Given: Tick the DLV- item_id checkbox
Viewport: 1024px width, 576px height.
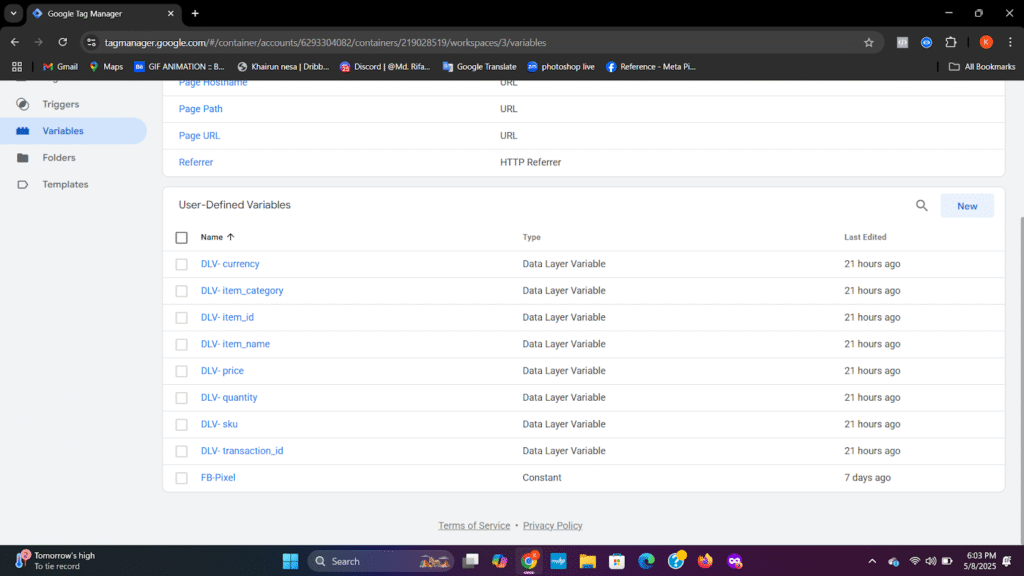Looking at the screenshot, I should pos(182,318).
